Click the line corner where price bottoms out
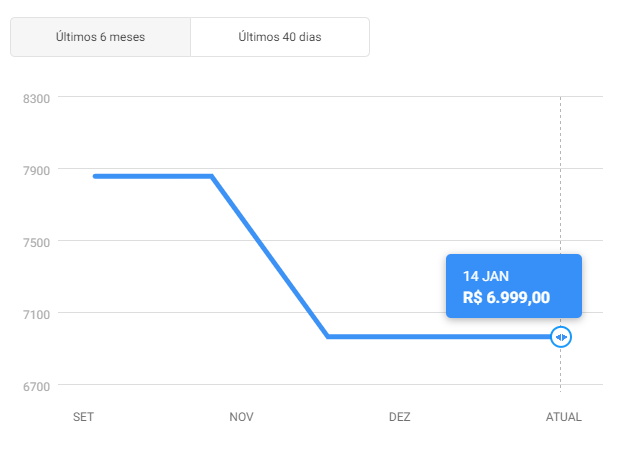 point(328,337)
